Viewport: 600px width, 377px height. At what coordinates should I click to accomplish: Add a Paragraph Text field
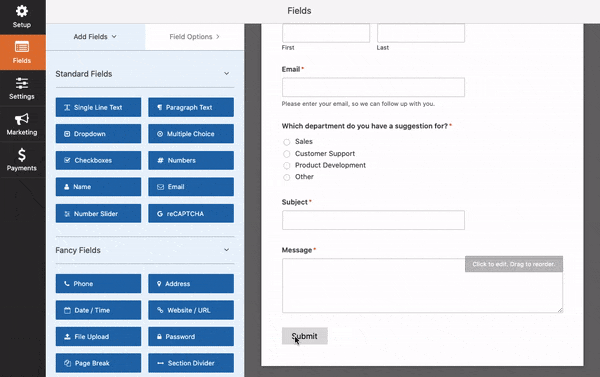point(191,107)
